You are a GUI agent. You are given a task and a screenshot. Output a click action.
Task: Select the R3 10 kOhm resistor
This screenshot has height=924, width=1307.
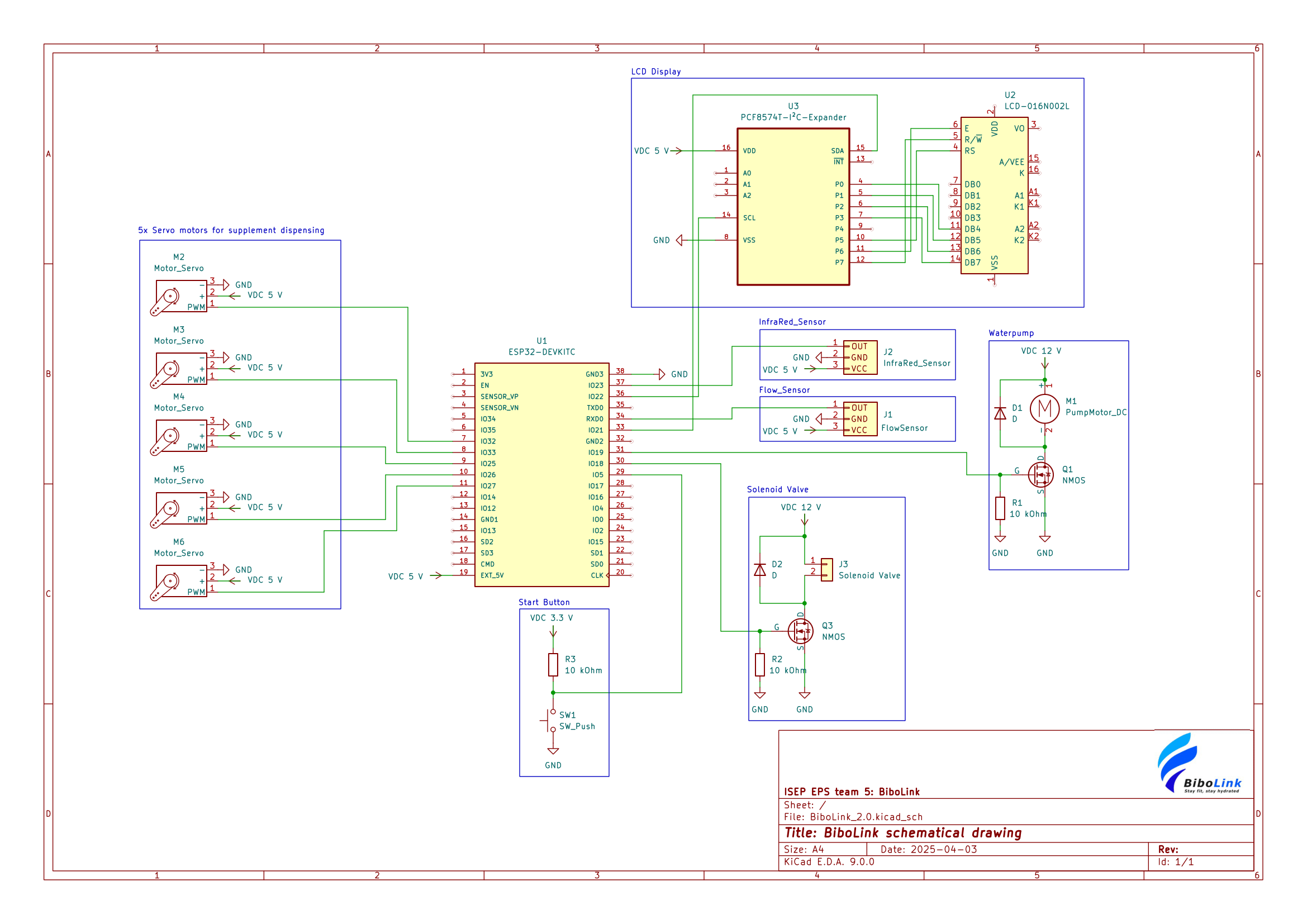click(553, 665)
